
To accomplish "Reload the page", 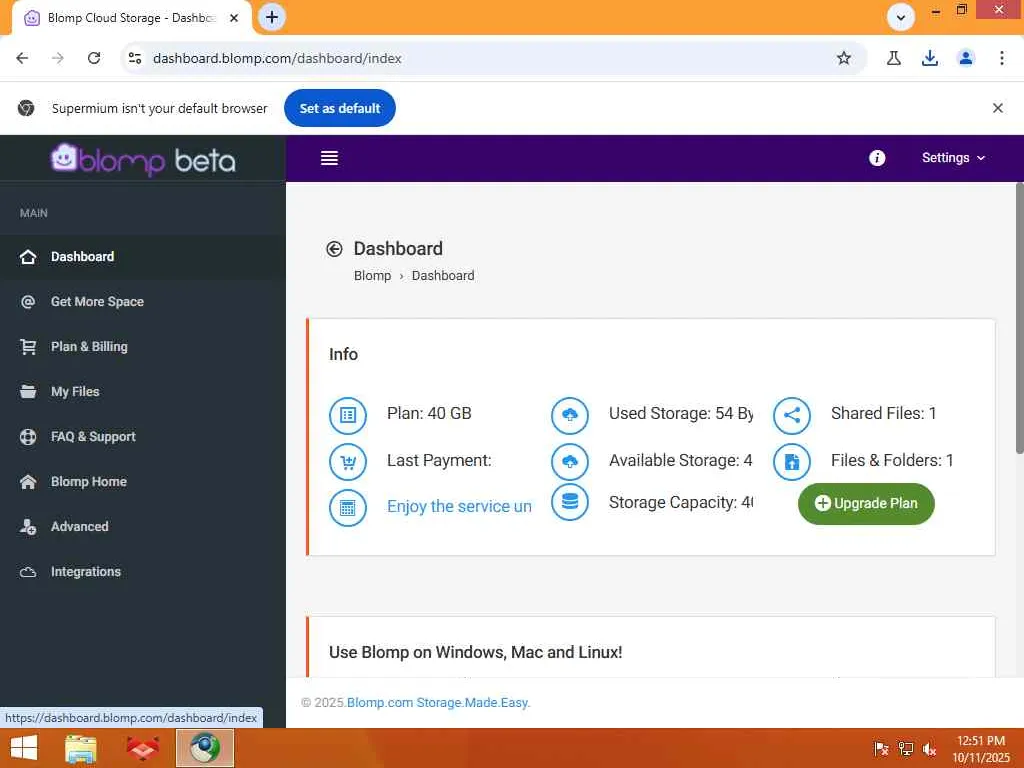I will 94,58.
